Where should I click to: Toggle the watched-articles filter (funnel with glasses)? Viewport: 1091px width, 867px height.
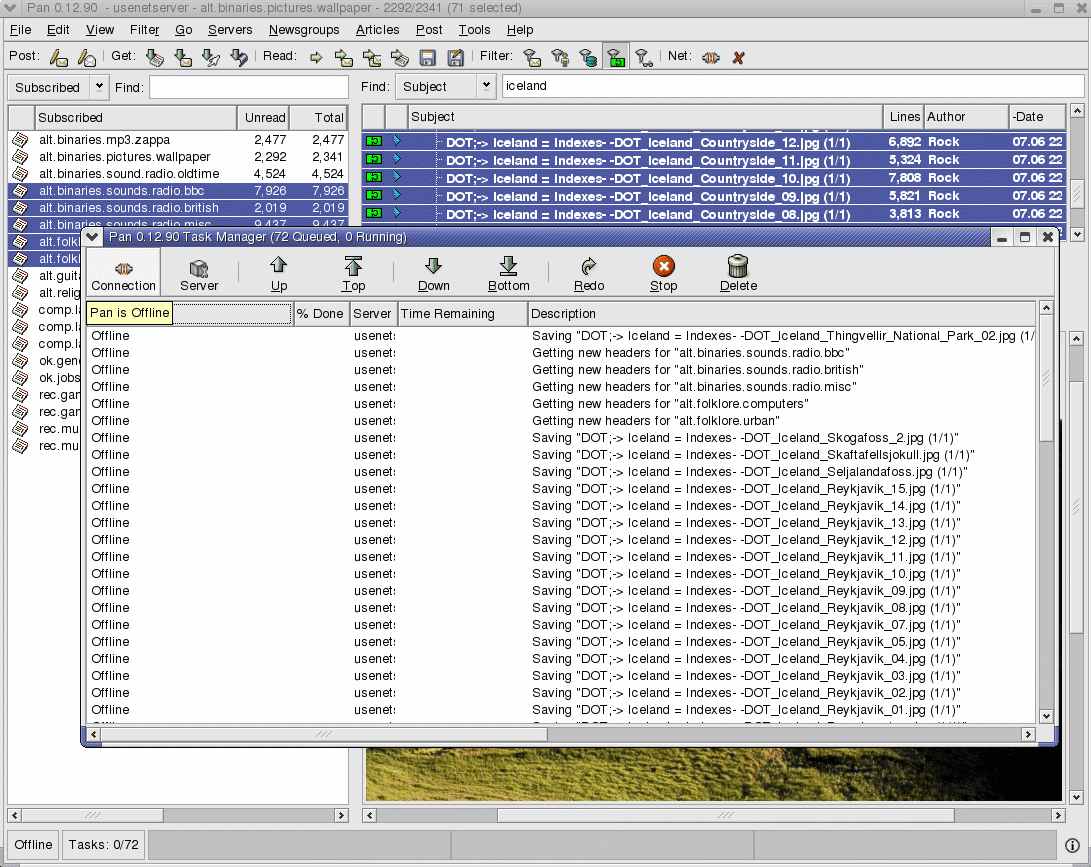pos(644,57)
